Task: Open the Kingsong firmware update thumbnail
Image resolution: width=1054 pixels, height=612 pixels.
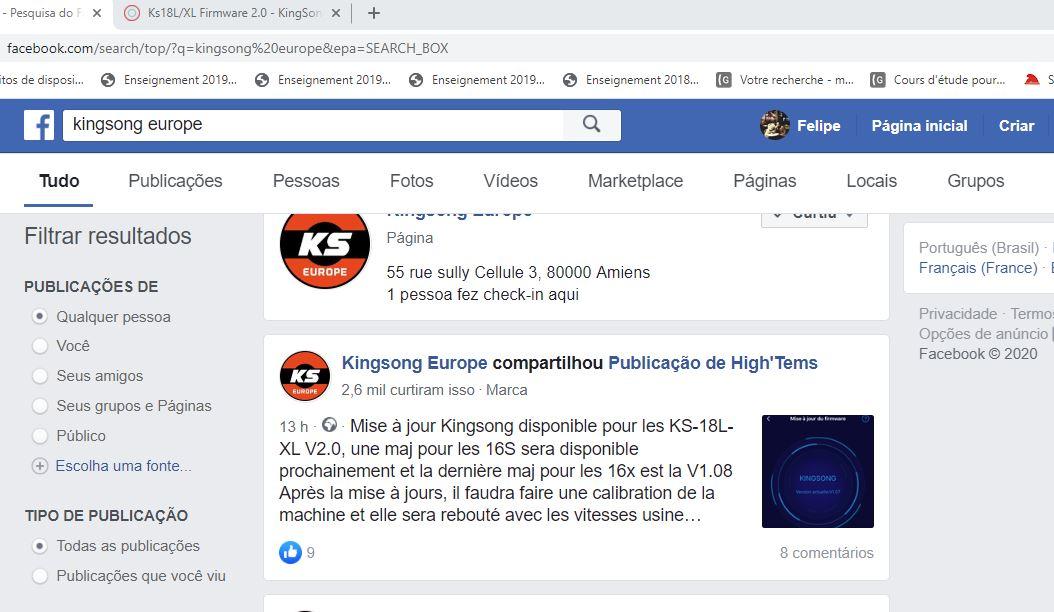Action: pyautogui.click(x=817, y=471)
